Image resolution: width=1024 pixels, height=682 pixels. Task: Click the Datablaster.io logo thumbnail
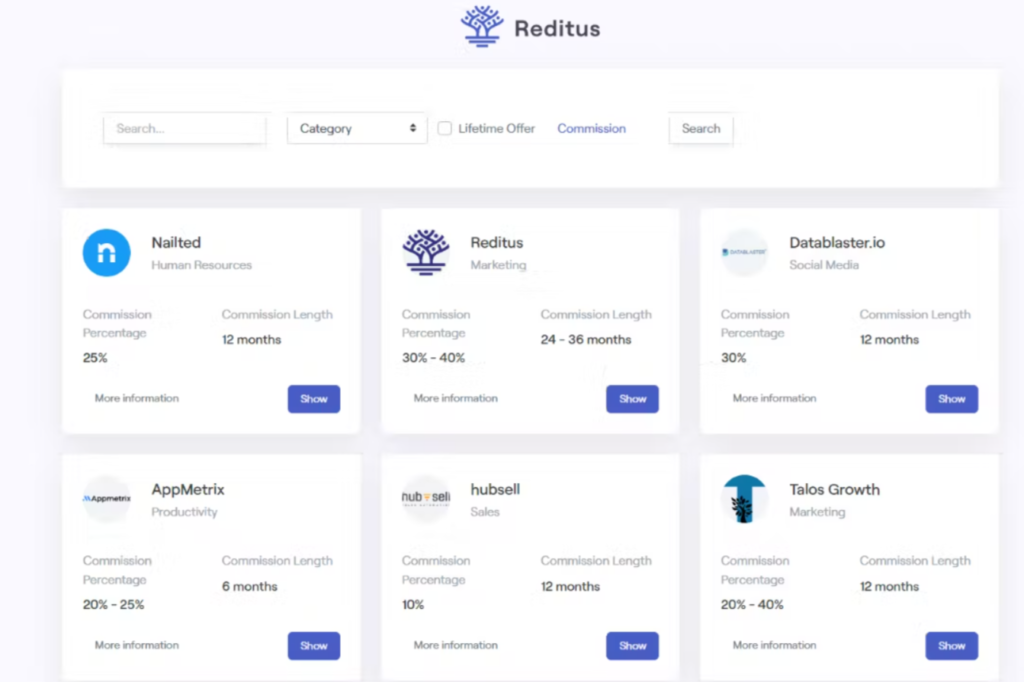click(744, 252)
